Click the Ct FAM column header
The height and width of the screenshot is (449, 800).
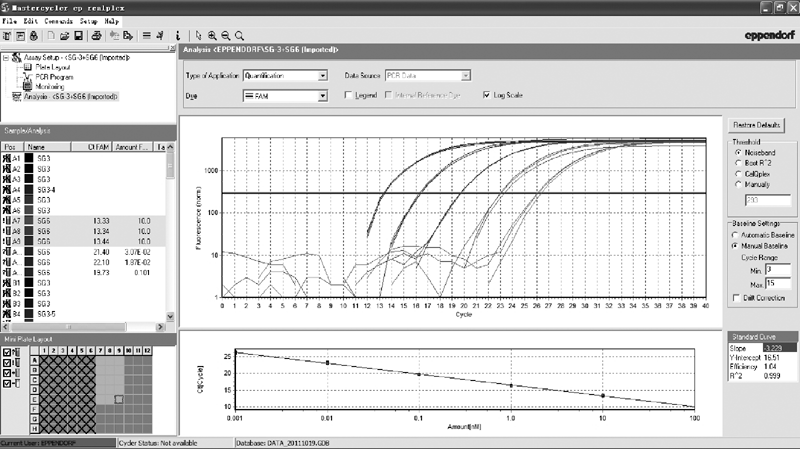point(91,147)
